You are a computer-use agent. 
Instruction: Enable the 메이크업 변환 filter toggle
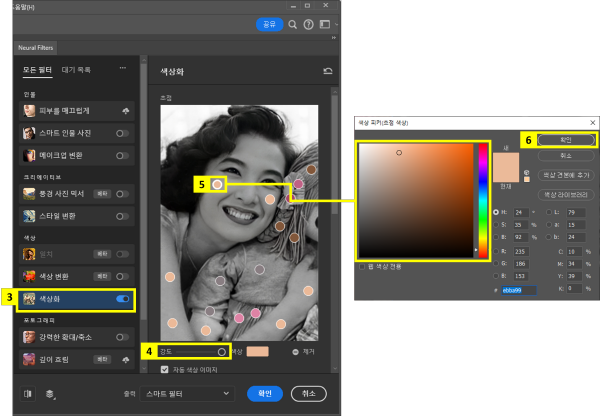122,156
